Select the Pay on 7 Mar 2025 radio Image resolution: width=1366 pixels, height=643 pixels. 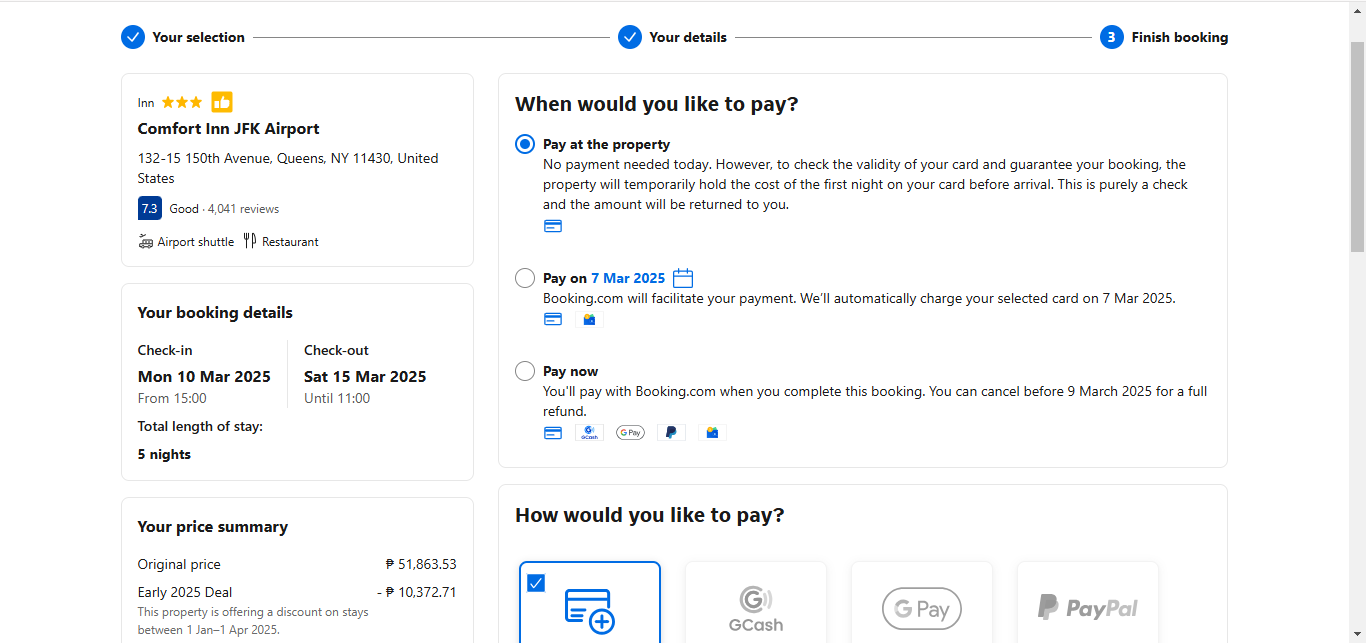pyautogui.click(x=525, y=278)
